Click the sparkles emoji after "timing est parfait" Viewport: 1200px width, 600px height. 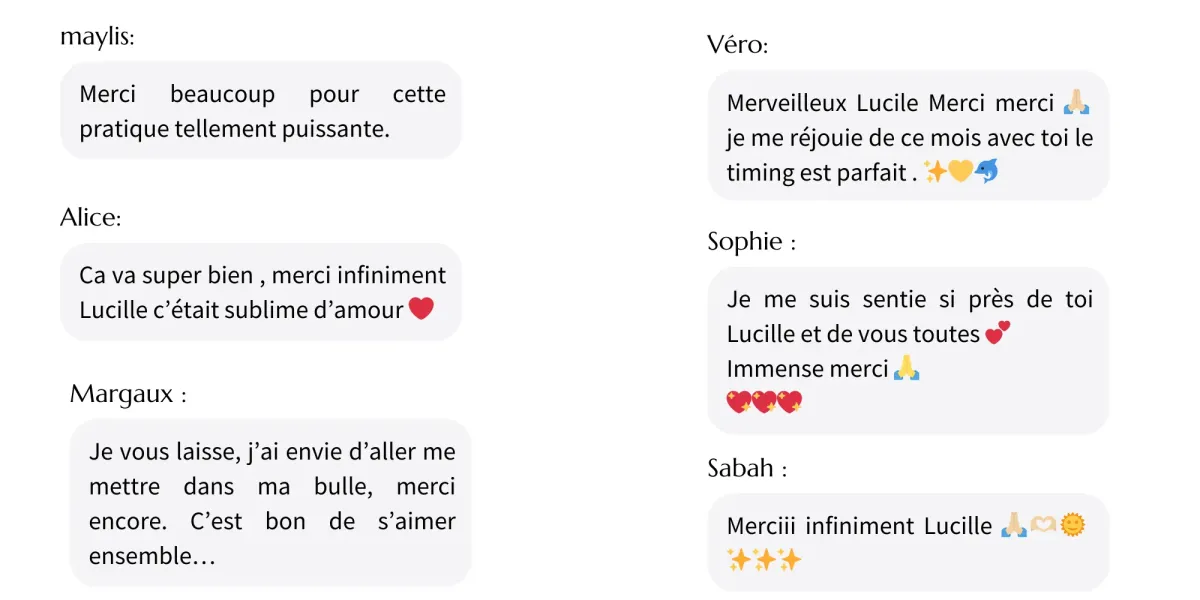(x=935, y=172)
